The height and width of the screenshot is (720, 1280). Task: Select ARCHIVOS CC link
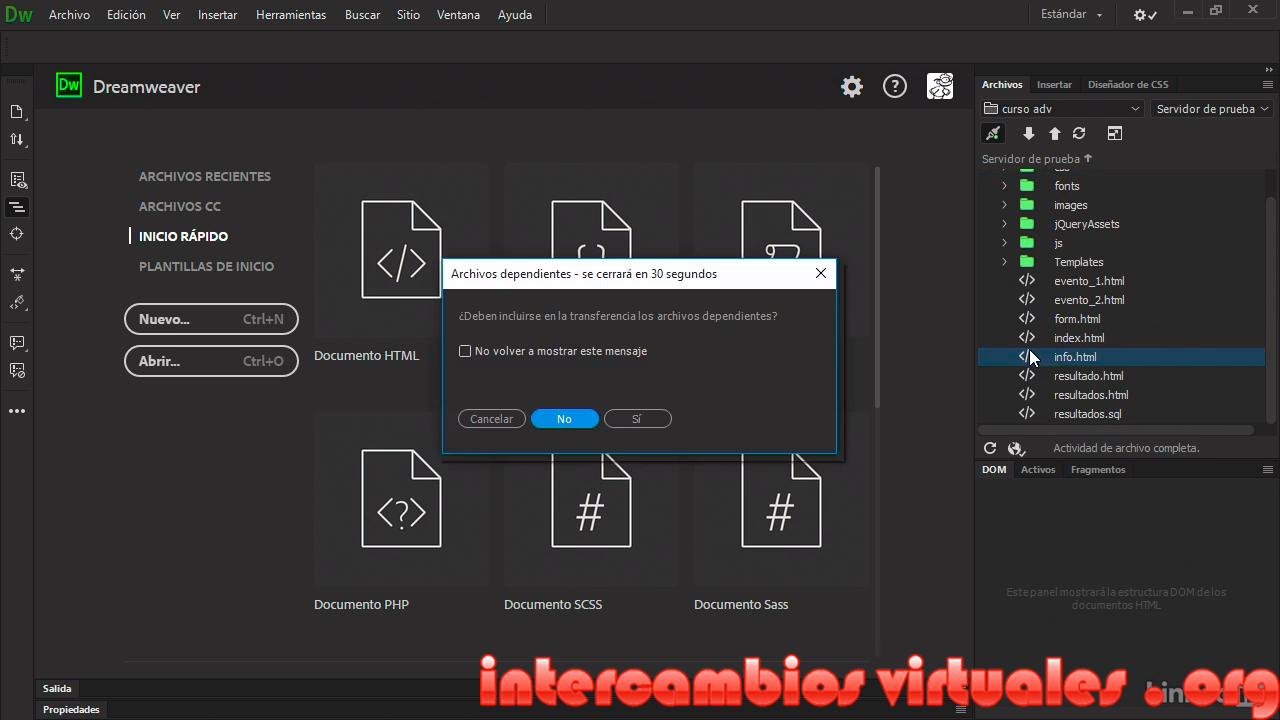180,207
